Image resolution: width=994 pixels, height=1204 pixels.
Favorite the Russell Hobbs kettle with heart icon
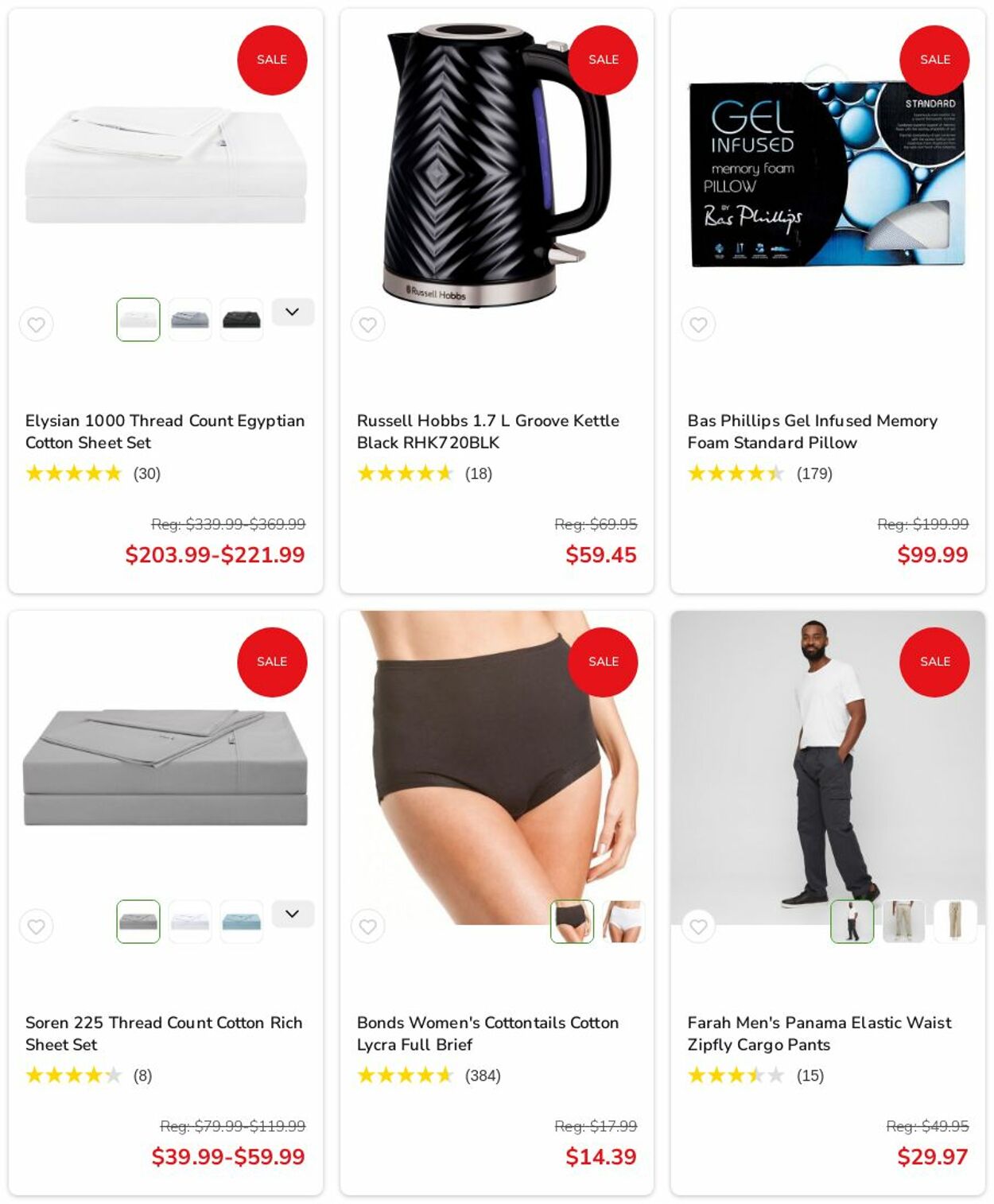[x=367, y=324]
